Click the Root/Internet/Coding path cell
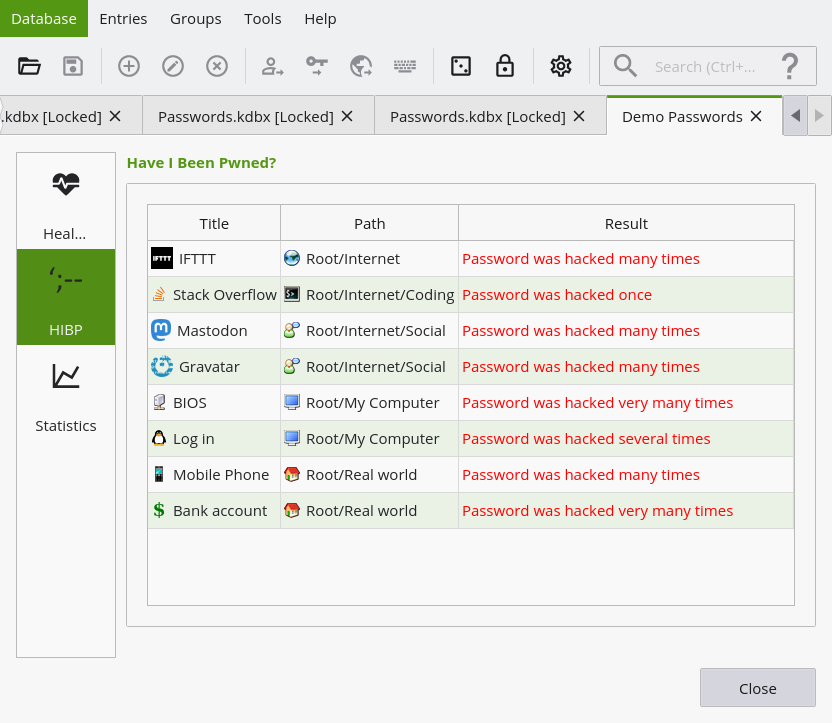 (x=369, y=294)
